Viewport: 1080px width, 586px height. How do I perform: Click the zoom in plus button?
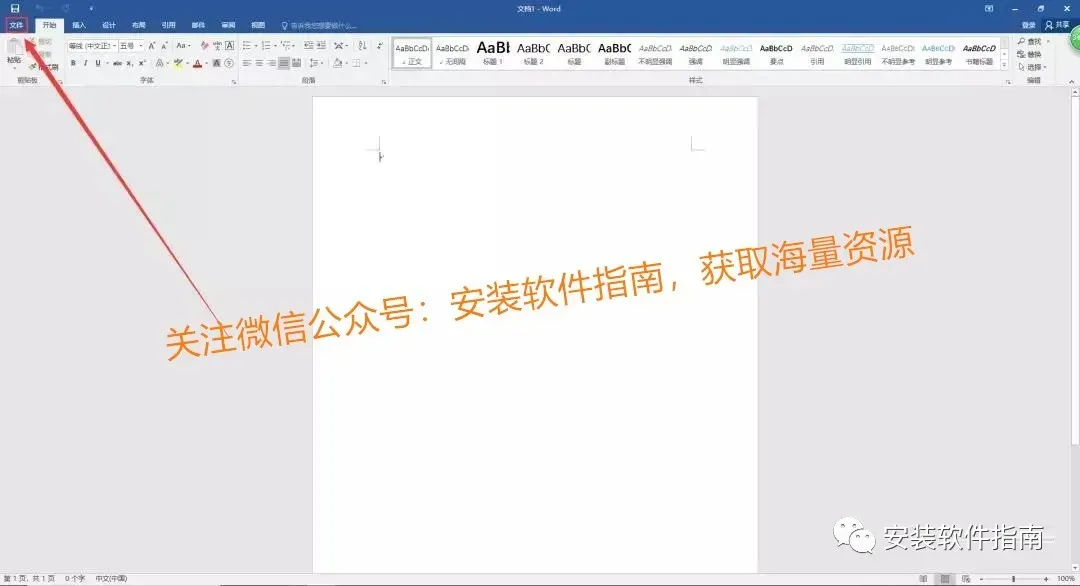[x=1046, y=579]
